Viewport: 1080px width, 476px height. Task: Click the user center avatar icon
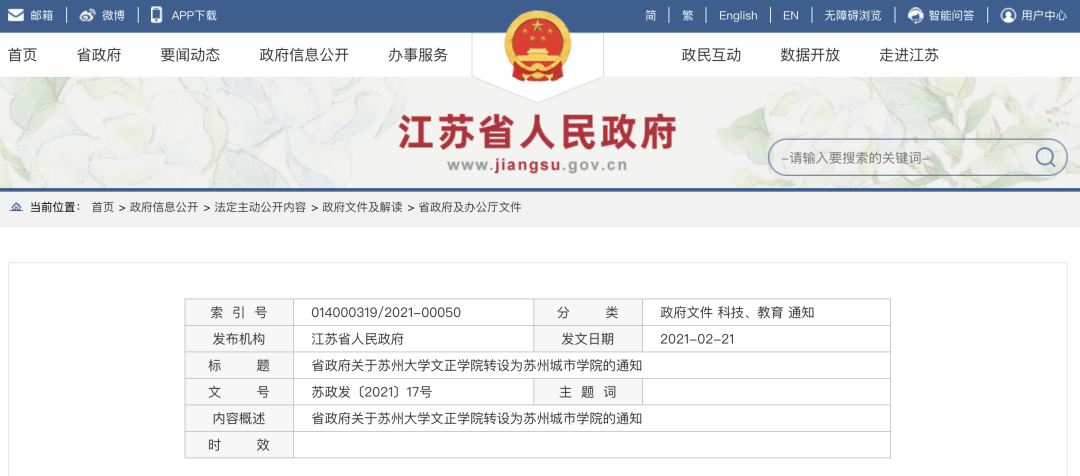1008,15
